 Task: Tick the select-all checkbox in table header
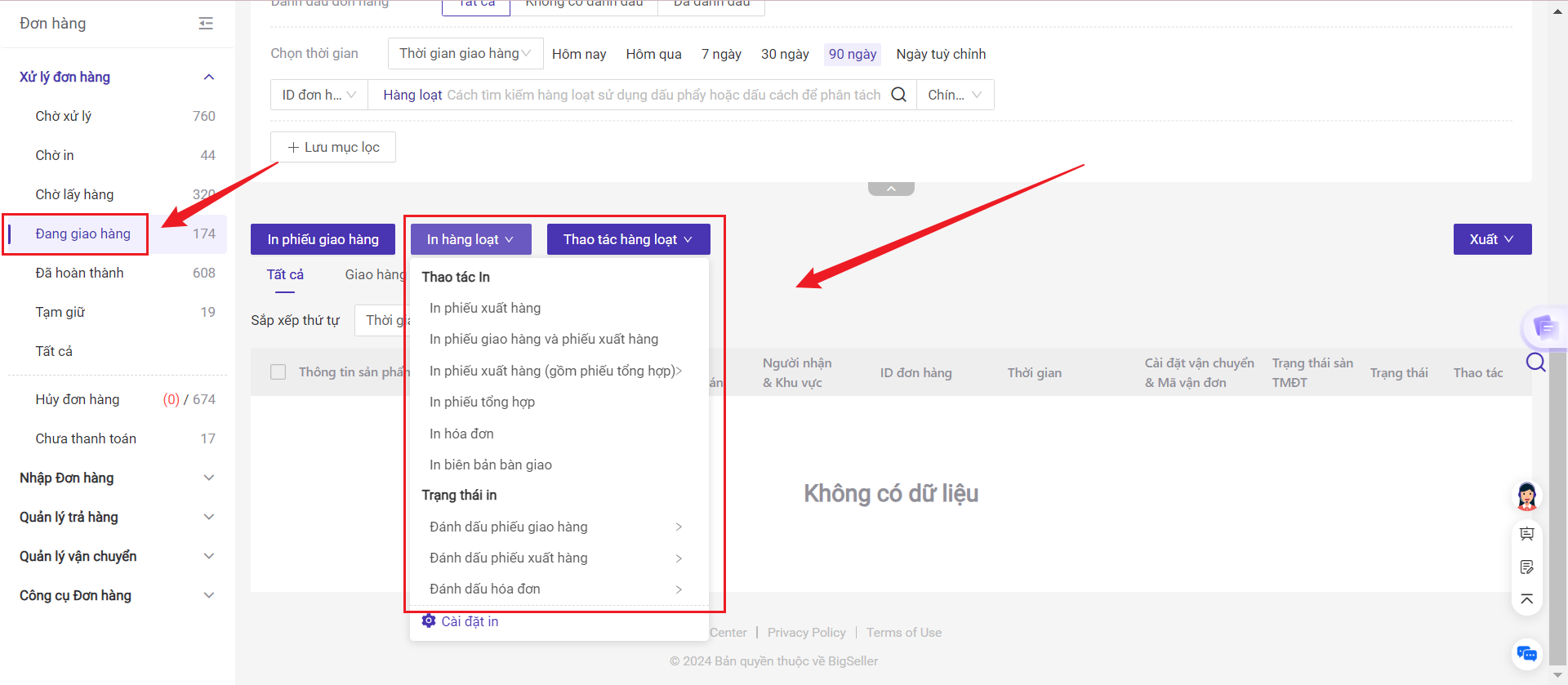[278, 372]
